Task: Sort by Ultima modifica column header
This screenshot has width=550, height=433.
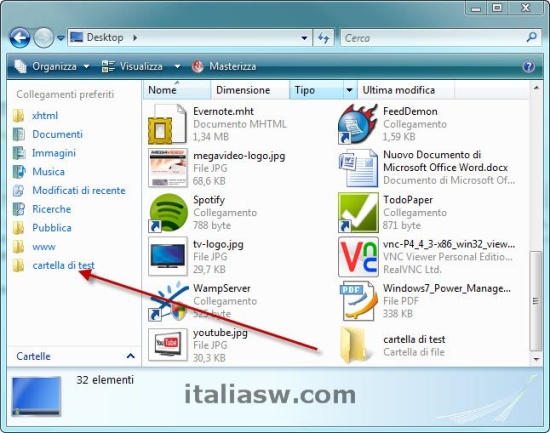Action: pos(405,90)
